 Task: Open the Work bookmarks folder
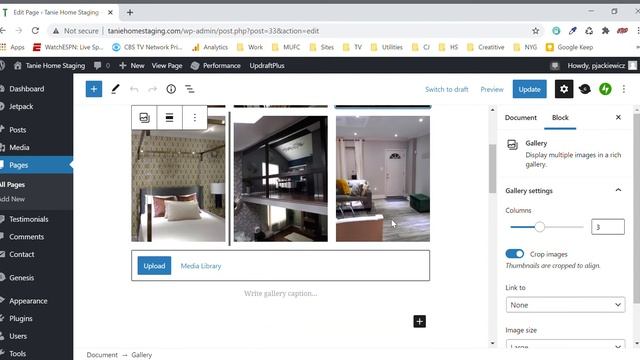pyautogui.click(x=250, y=47)
